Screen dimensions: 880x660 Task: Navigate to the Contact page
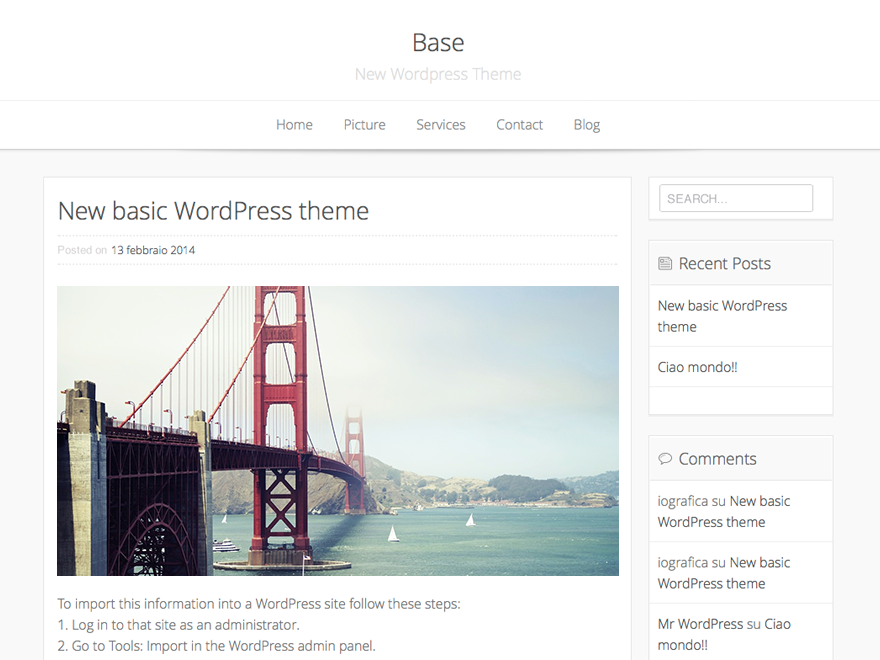click(519, 125)
